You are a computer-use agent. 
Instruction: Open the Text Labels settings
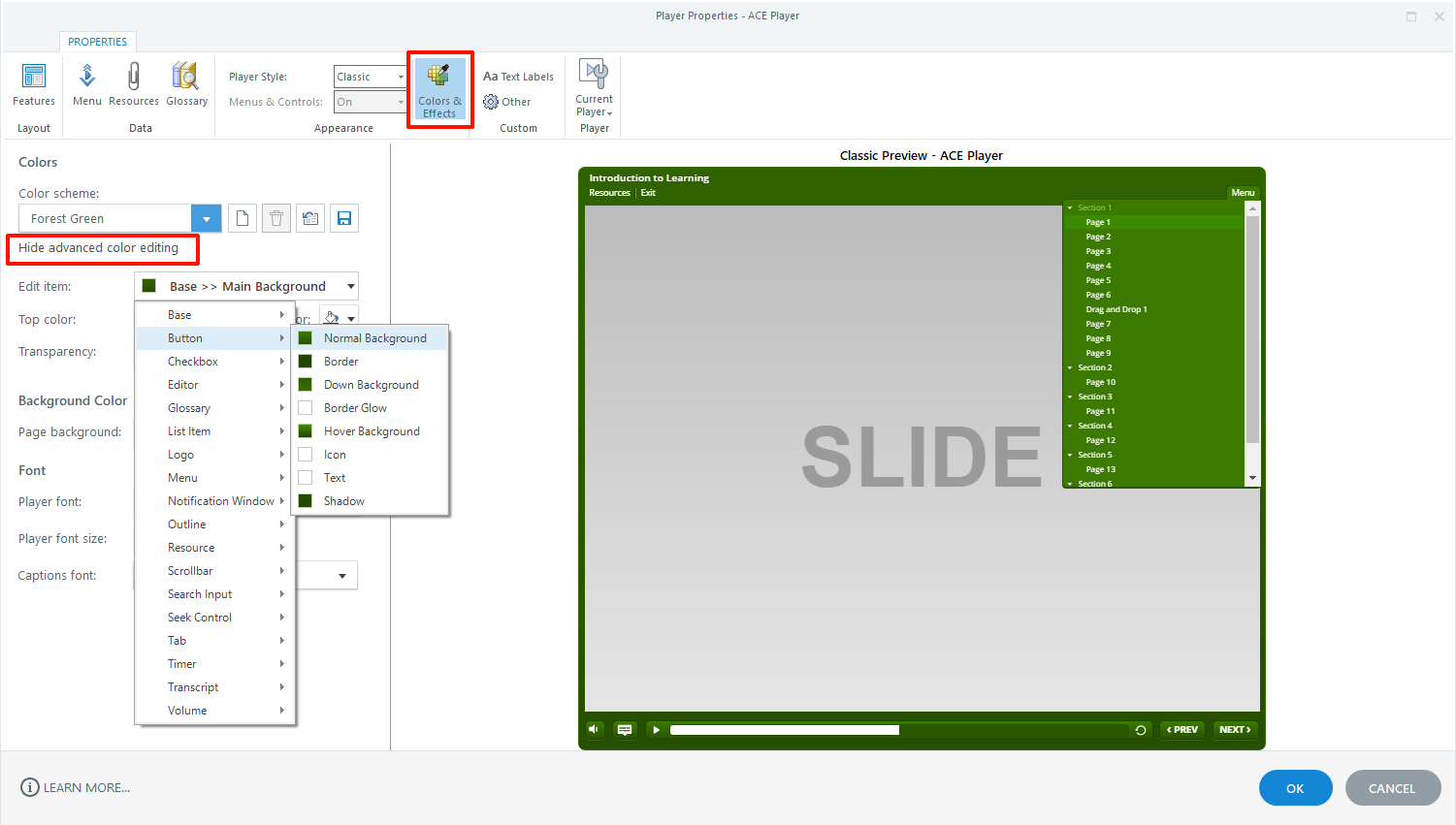[x=518, y=76]
